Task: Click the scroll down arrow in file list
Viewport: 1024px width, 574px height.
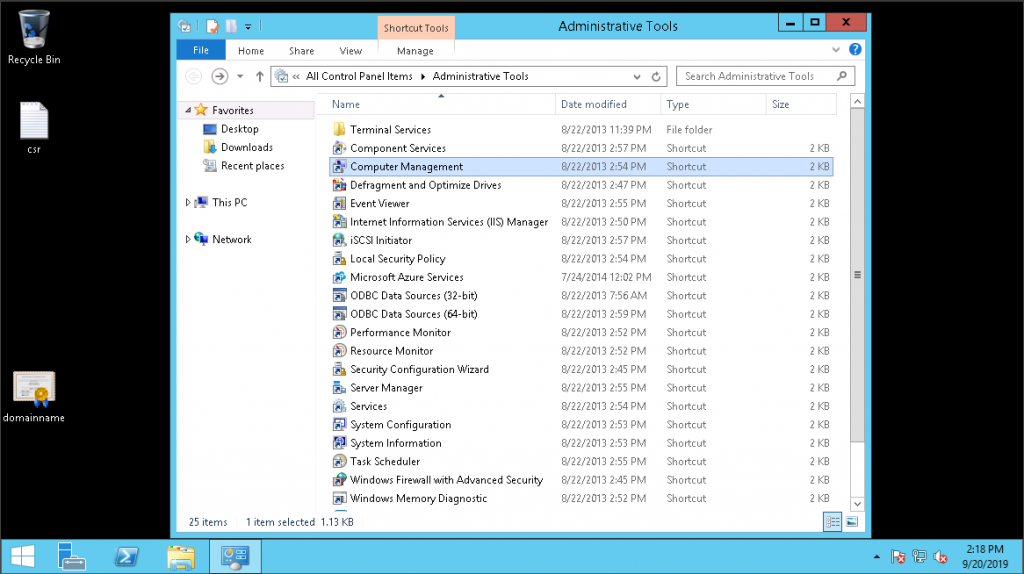Action: [x=857, y=504]
